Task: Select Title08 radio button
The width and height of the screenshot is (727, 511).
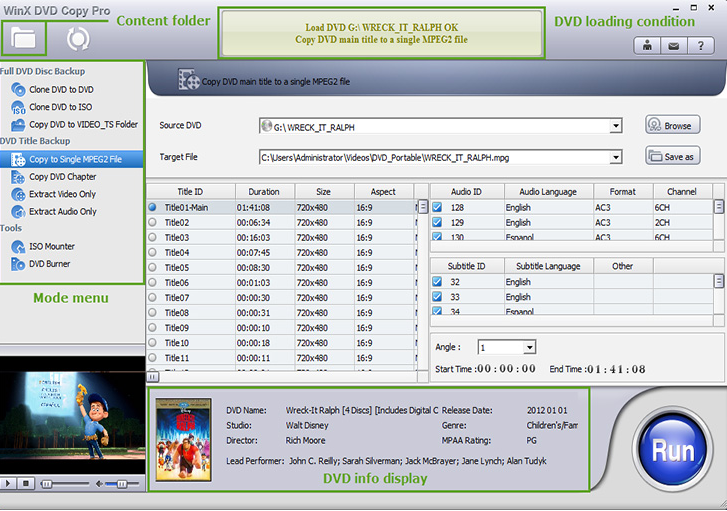Action: pos(152,313)
